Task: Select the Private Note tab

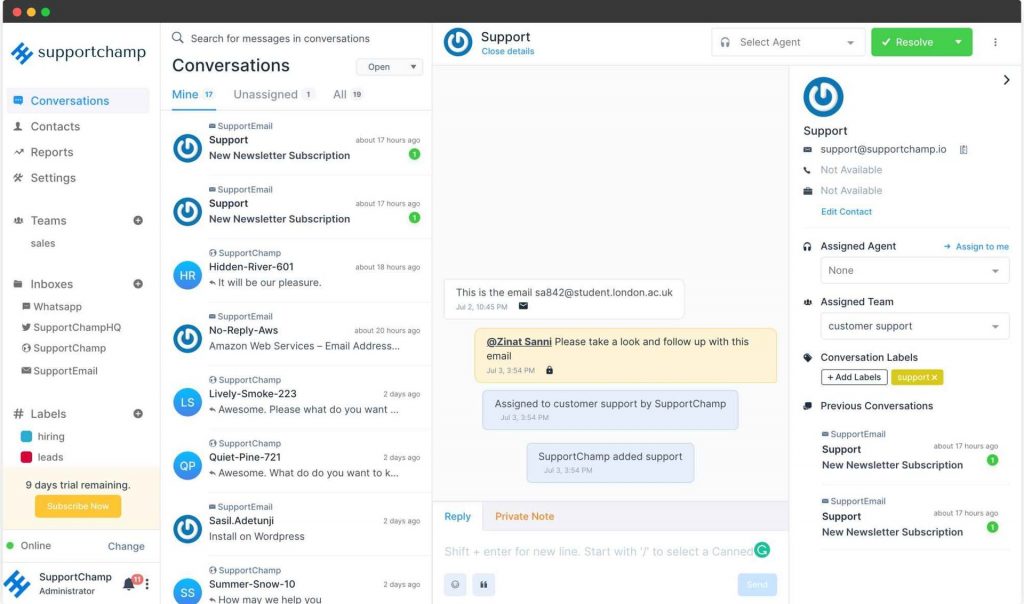Action: pos(524,517)
